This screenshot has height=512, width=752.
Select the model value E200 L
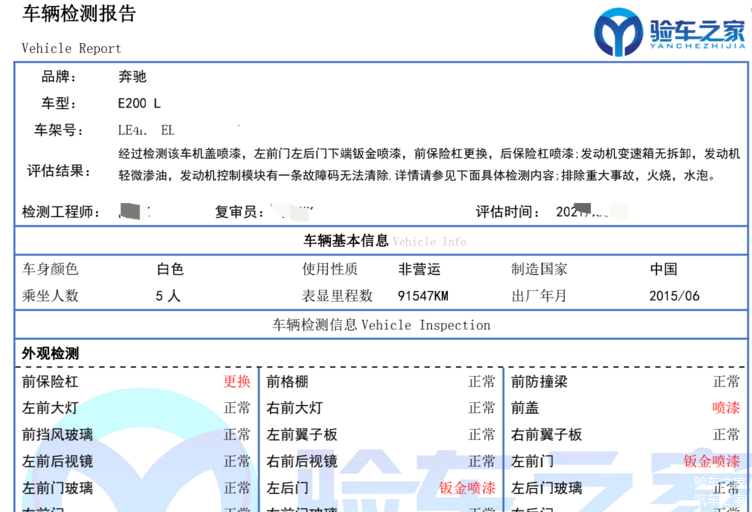(139, 103)
